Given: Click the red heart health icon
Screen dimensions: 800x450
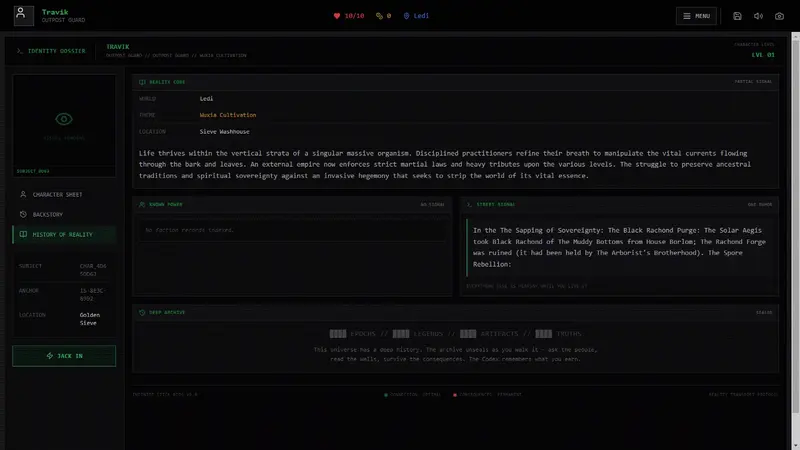Looking at the screenshot, I should click(x=337, y=16).
